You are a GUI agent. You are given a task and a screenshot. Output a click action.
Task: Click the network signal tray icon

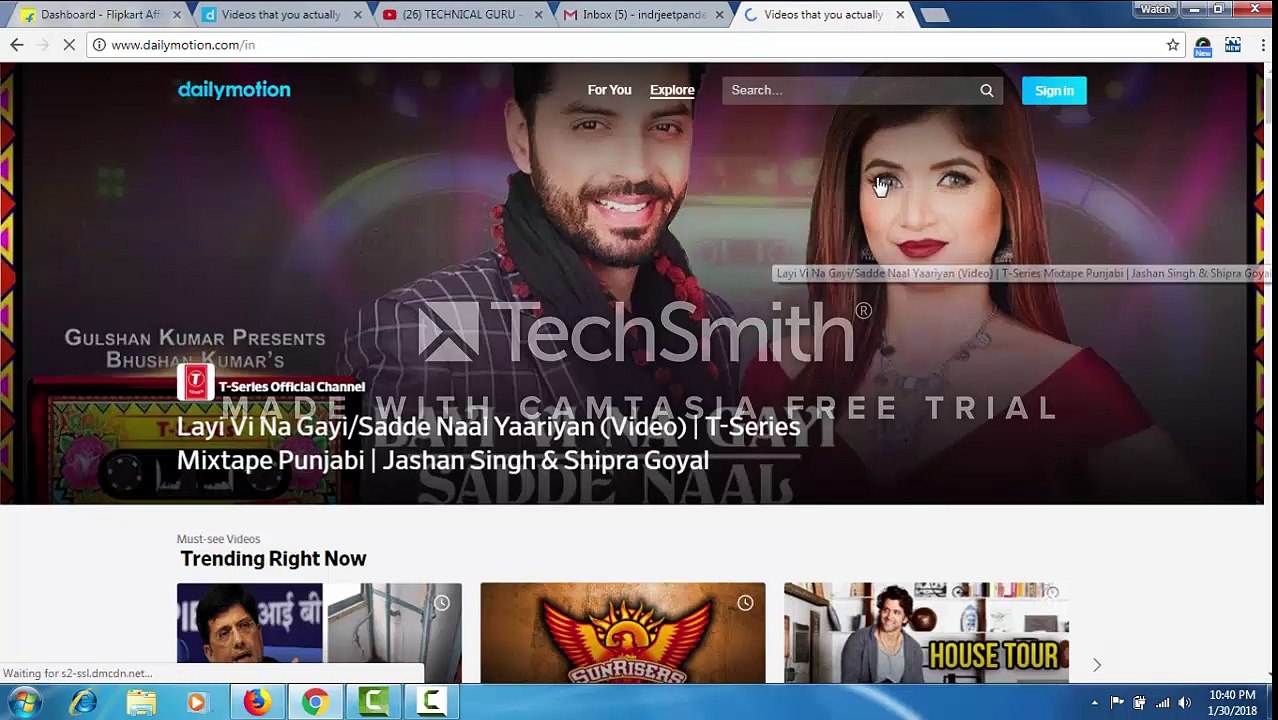click(x=1162, y=703)
